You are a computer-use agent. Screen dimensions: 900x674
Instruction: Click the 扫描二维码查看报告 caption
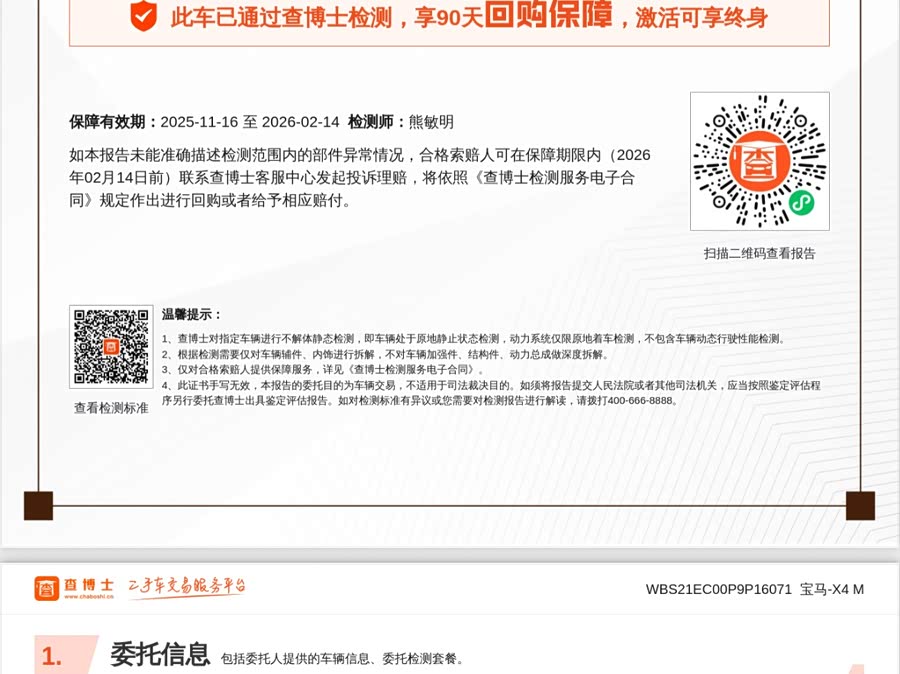click(759, 253)
